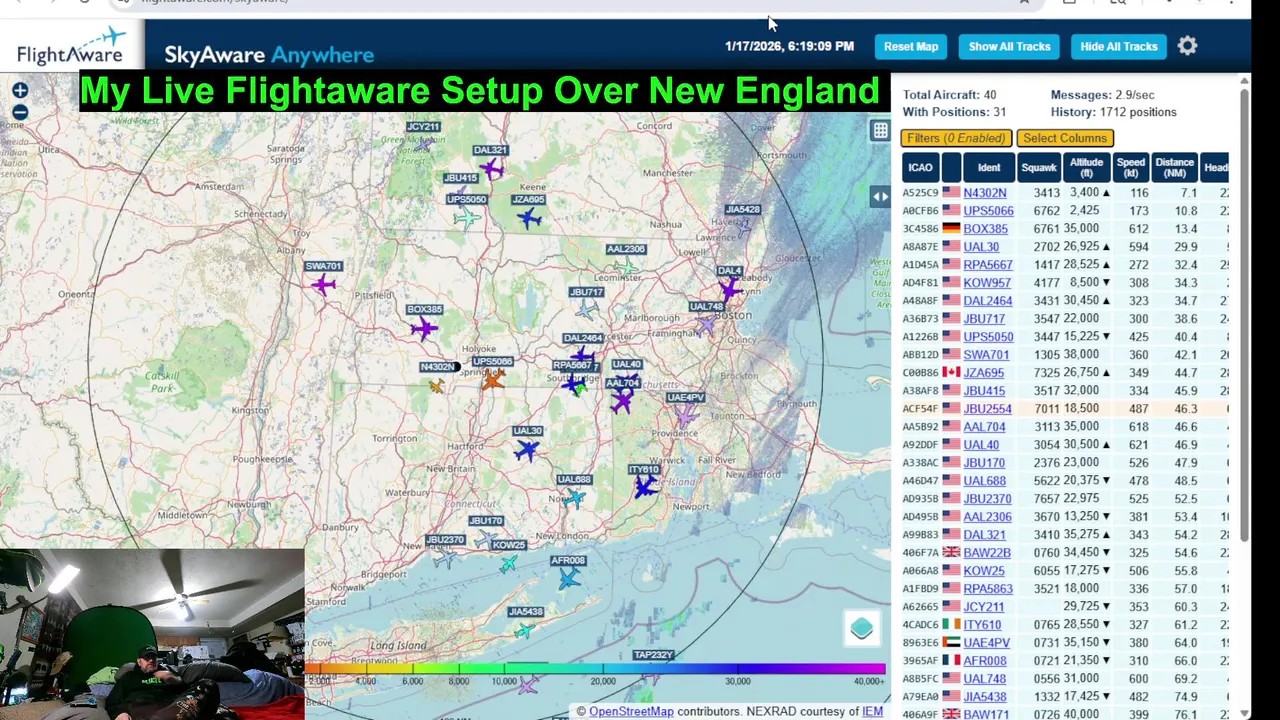Open the RPA5667 flight link
This screenshot has height=720, width=1280.
point(988,265)
